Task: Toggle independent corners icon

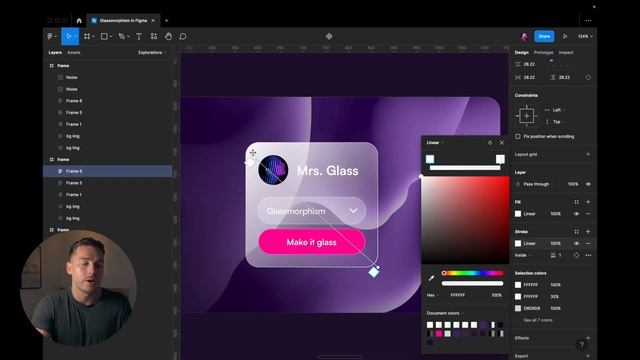Action: (x=588, y=77)
